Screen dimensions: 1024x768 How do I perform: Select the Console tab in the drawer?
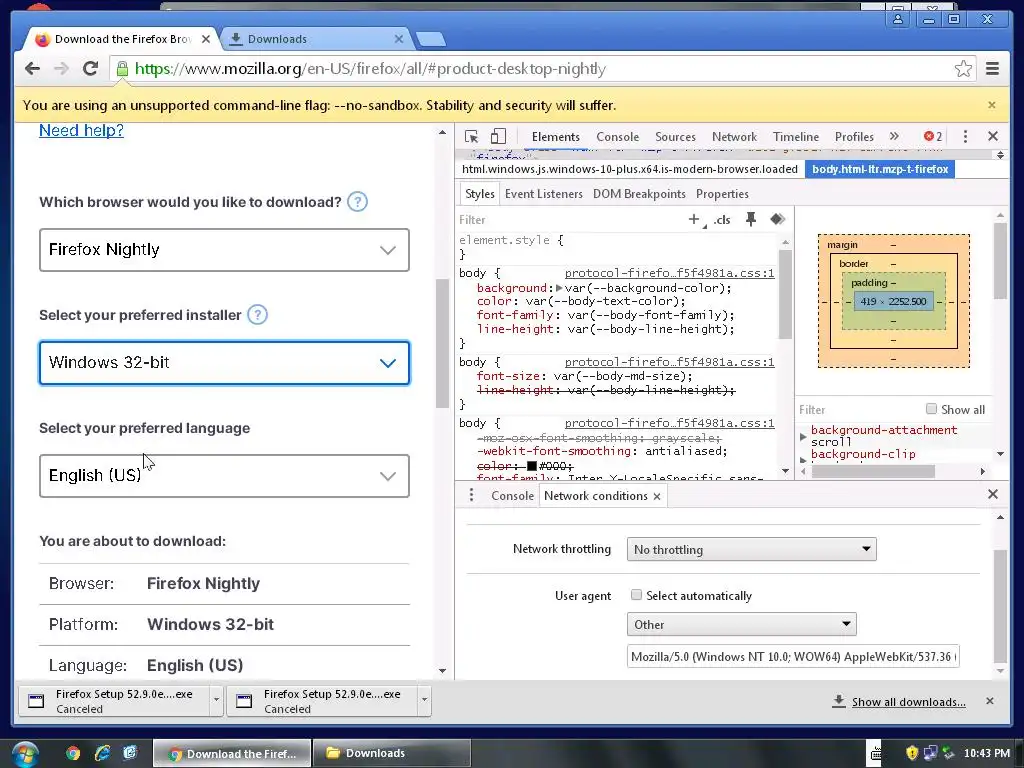click(512, 496)
